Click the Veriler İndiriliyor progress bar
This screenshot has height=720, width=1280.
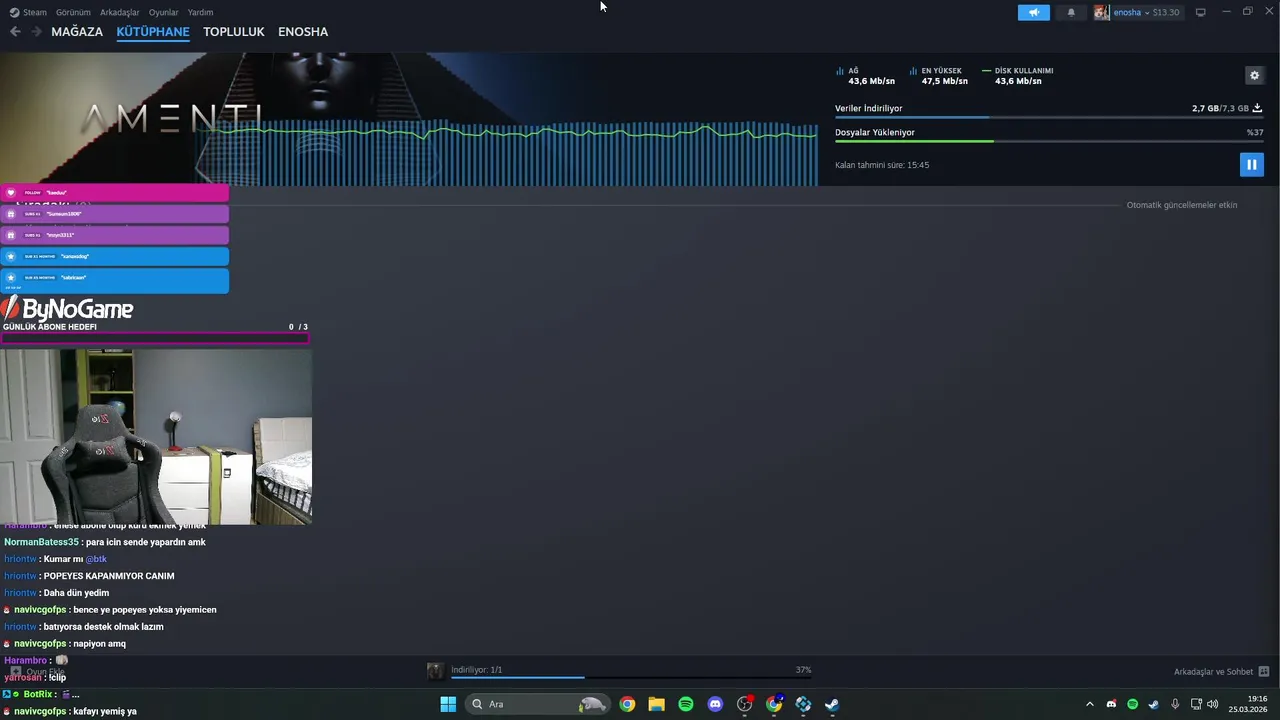[1049, 118]
